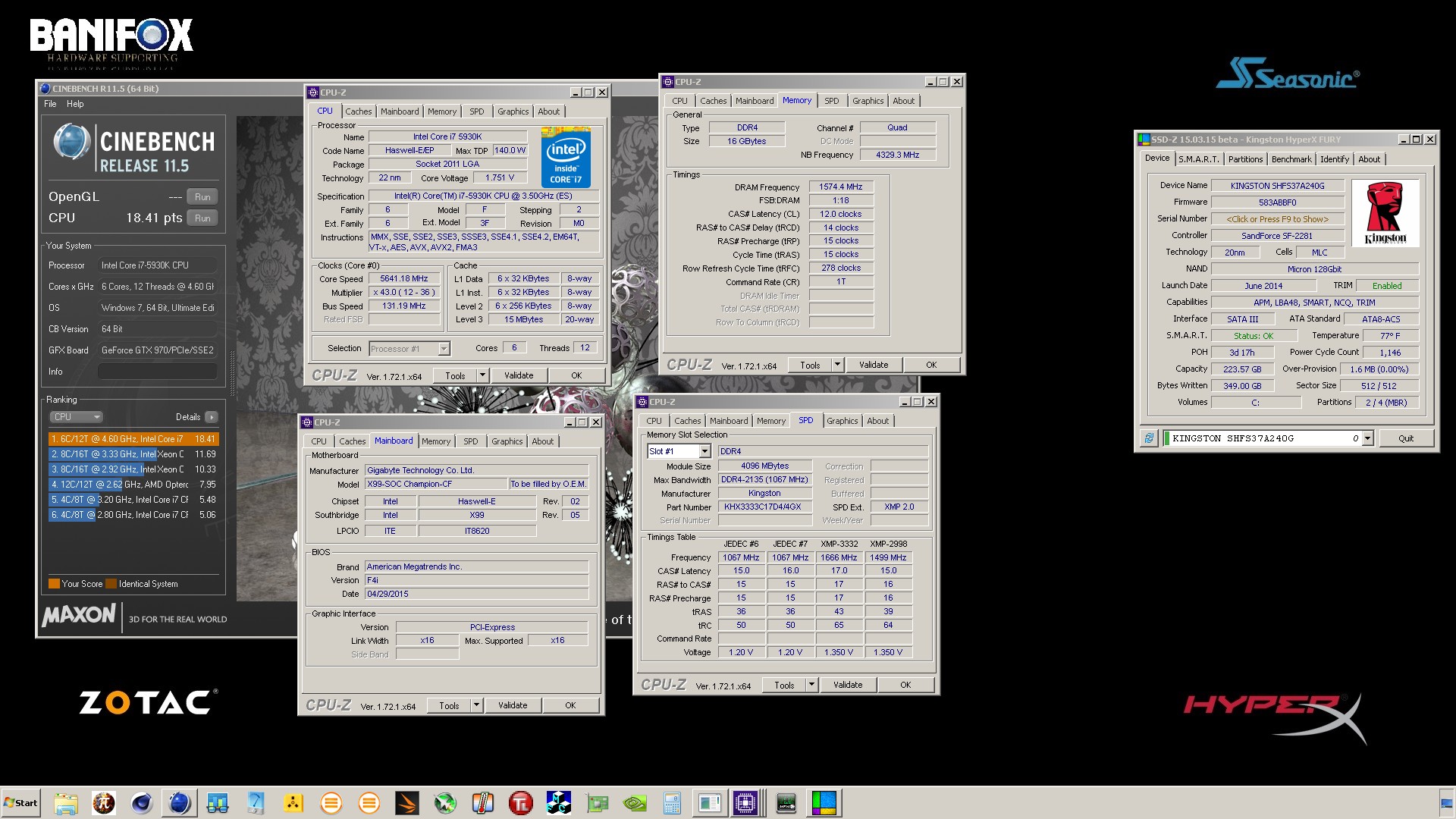
Task: Launch the Super Pi icon in taskbar
Action: (104, 803)
